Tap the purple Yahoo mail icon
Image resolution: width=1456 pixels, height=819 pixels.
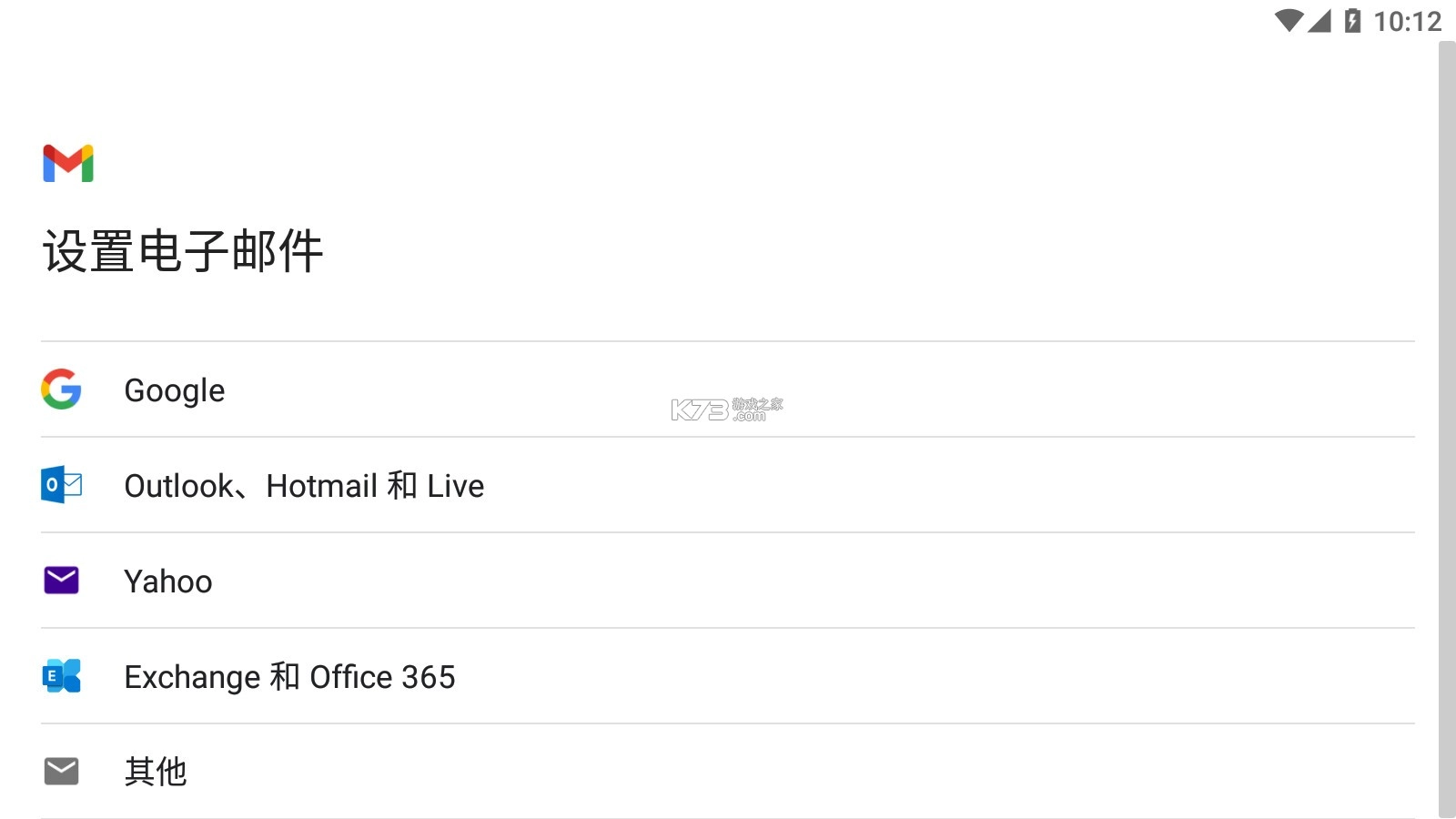click(60, 580)
